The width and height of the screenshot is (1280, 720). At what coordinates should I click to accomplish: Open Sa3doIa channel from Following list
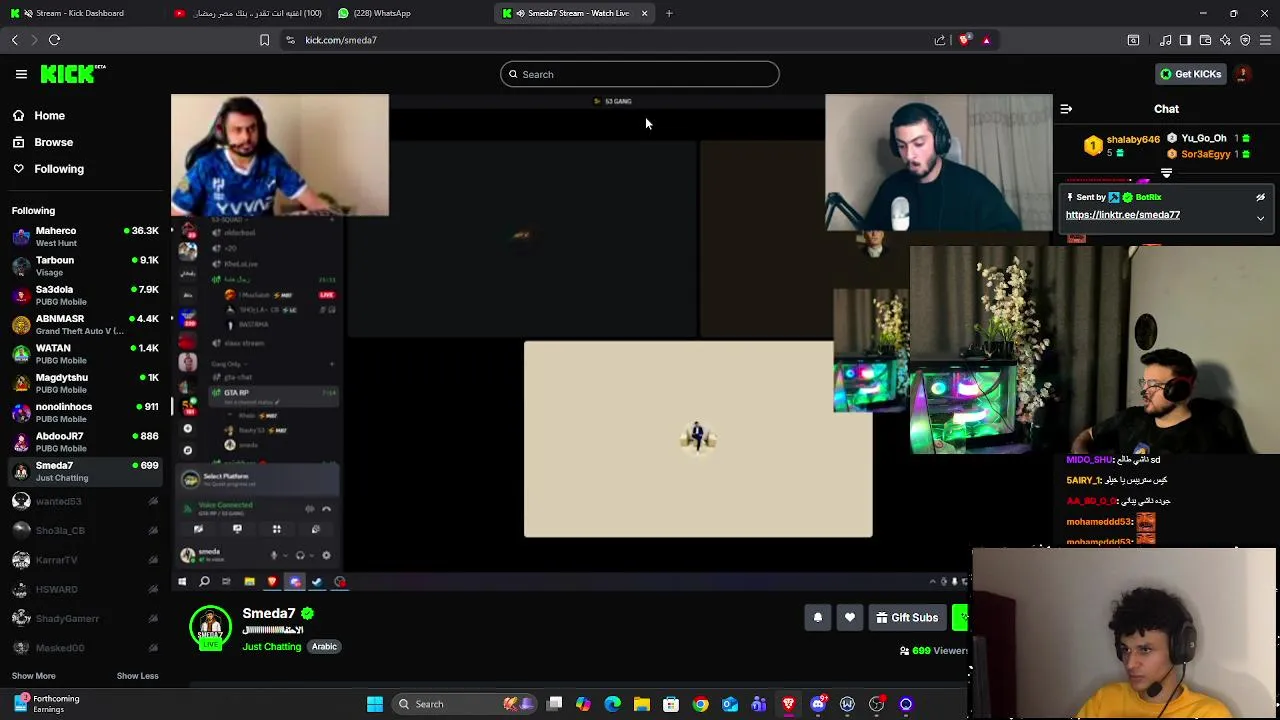click(85, 295)
